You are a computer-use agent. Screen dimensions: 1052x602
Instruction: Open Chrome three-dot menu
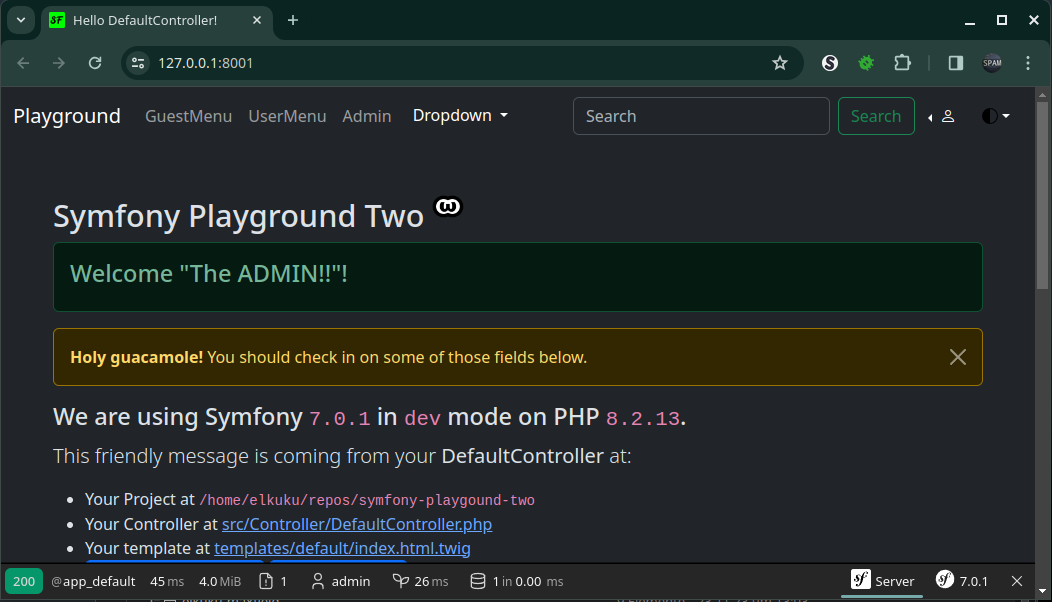(1028, 63)
